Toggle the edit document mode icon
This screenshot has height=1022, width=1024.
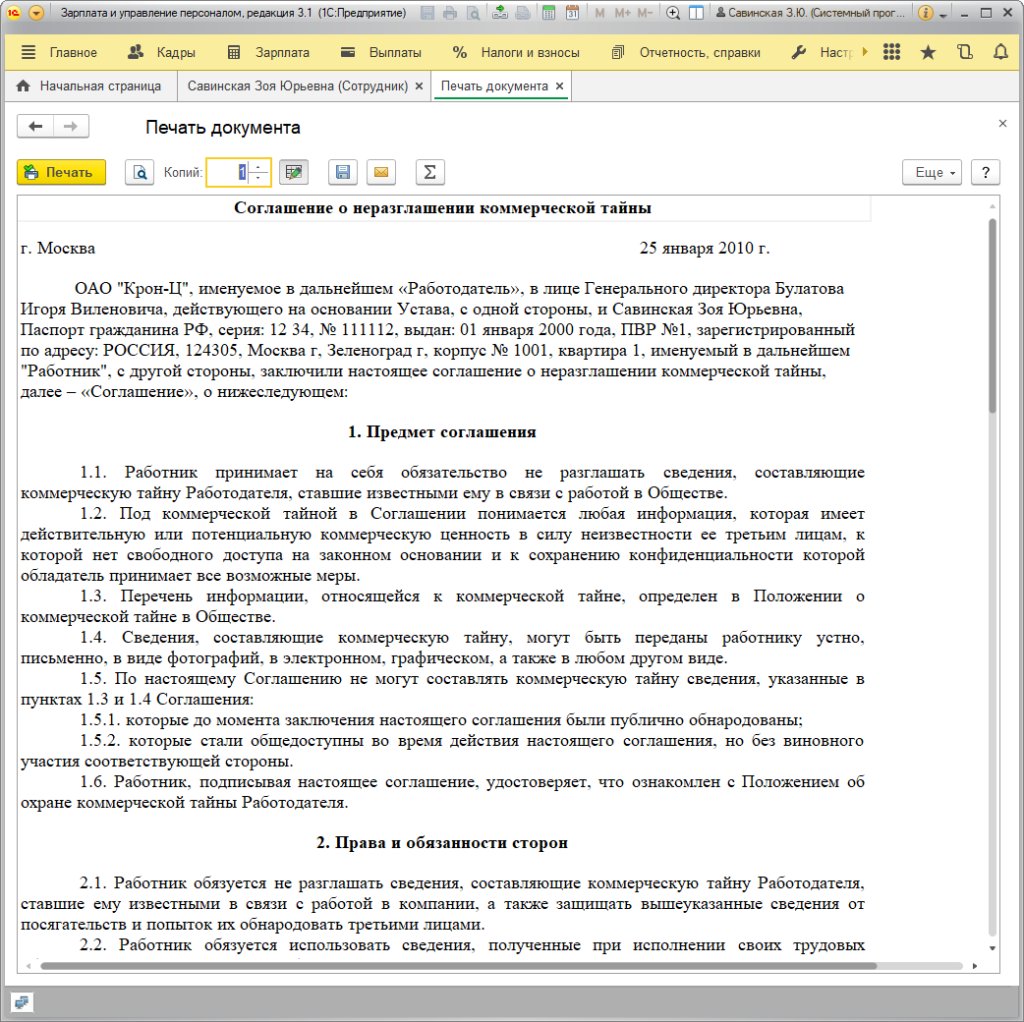click(x=294, y=172)
